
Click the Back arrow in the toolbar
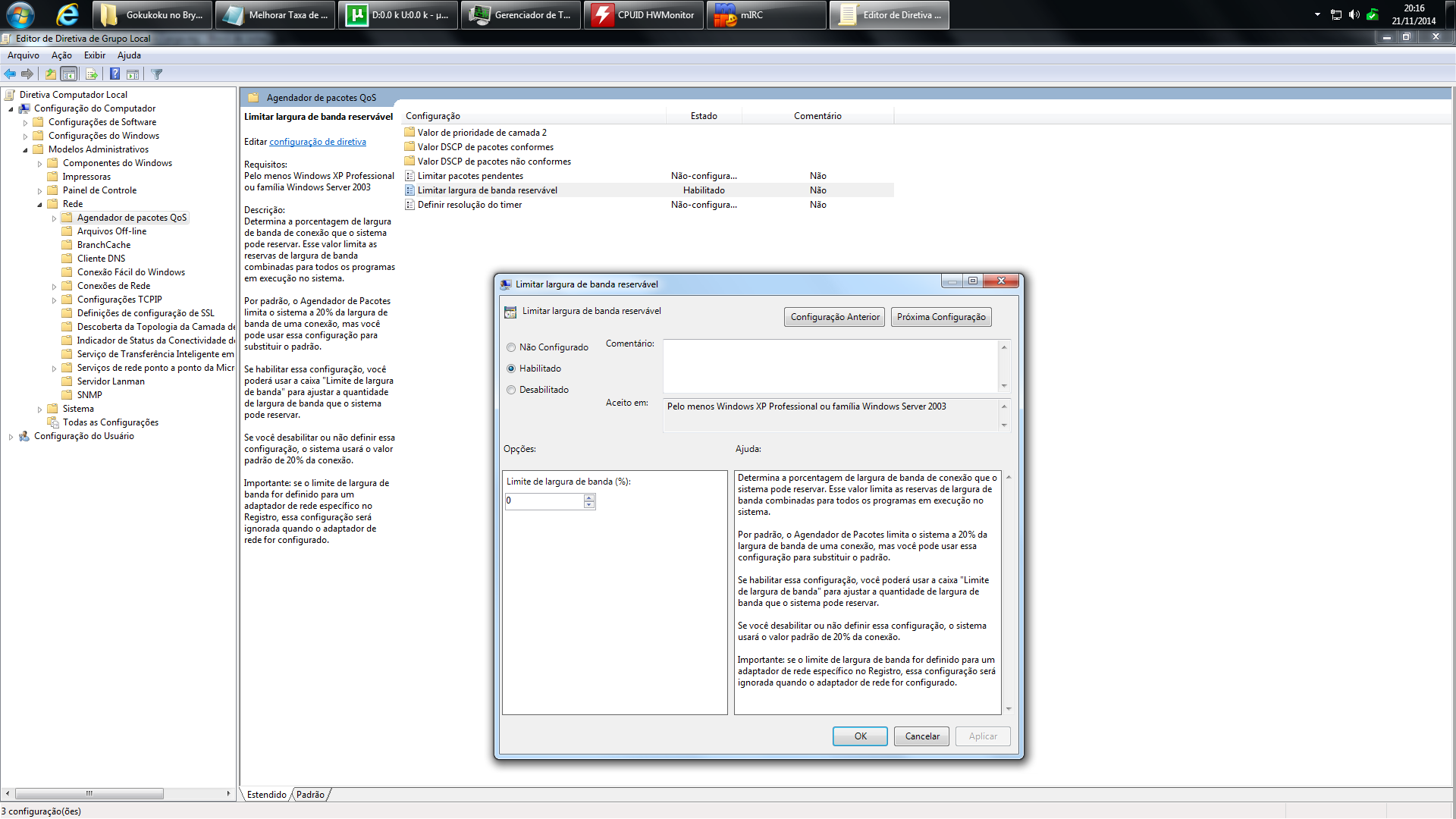[x=10, y=74]
